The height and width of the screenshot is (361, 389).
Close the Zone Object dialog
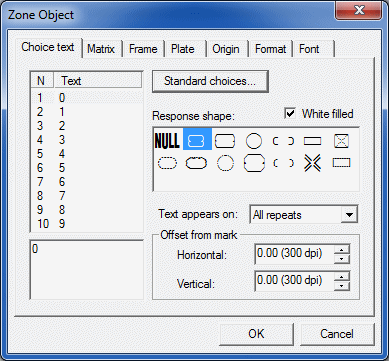point(359,11)
